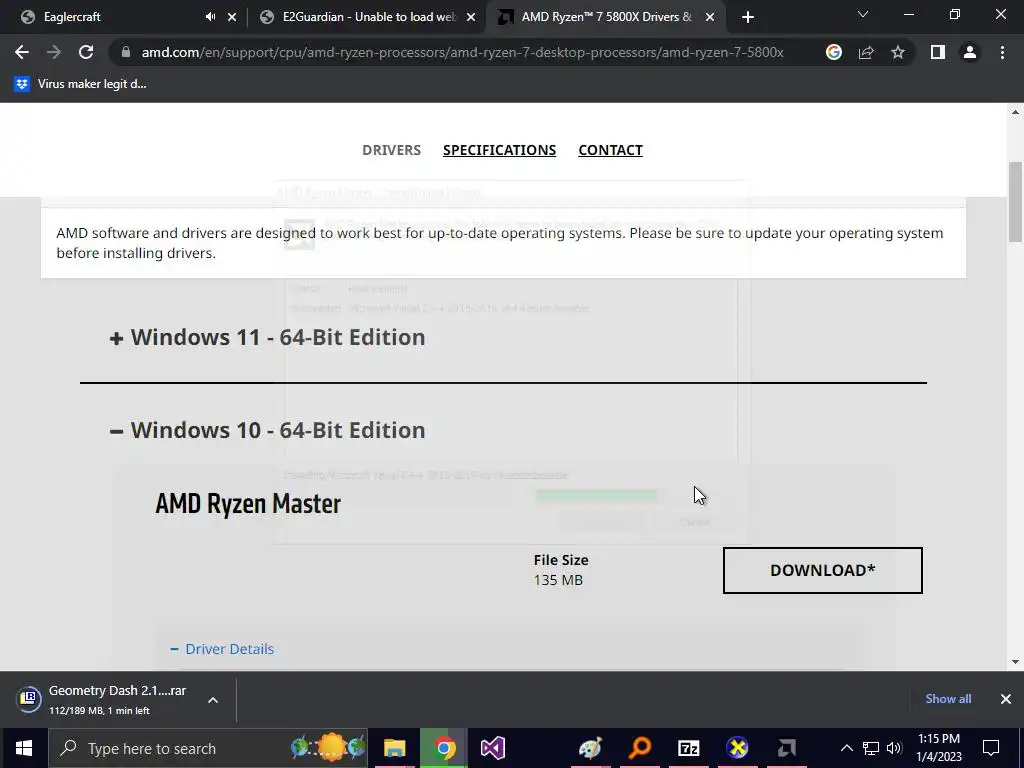1024x768 pixels.
Task: Click the 135 MB file size value
Action: pyautogui.click(x=558, y=580)
